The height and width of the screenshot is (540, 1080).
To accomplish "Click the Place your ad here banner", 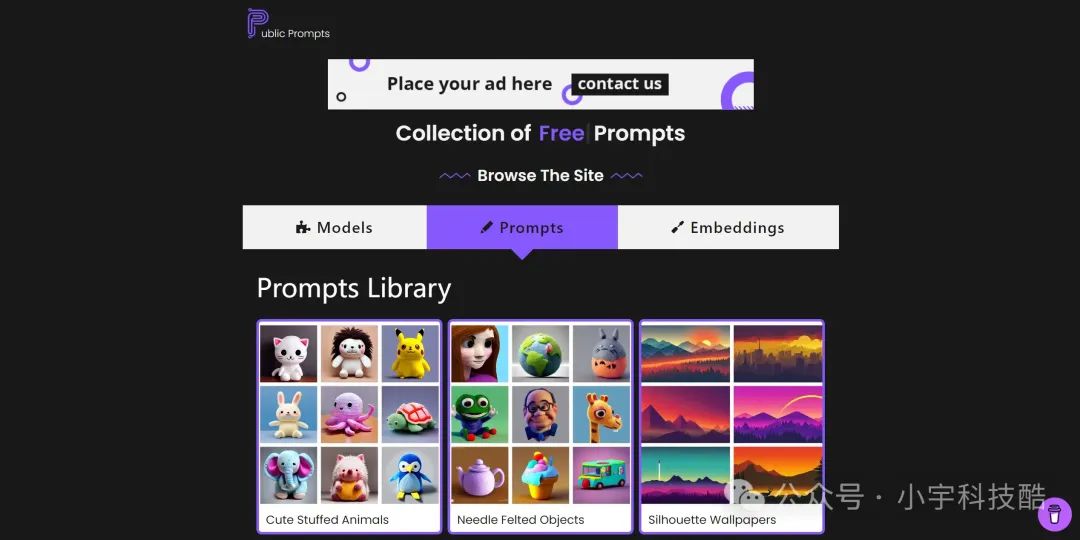I will (x=541, y=84).
